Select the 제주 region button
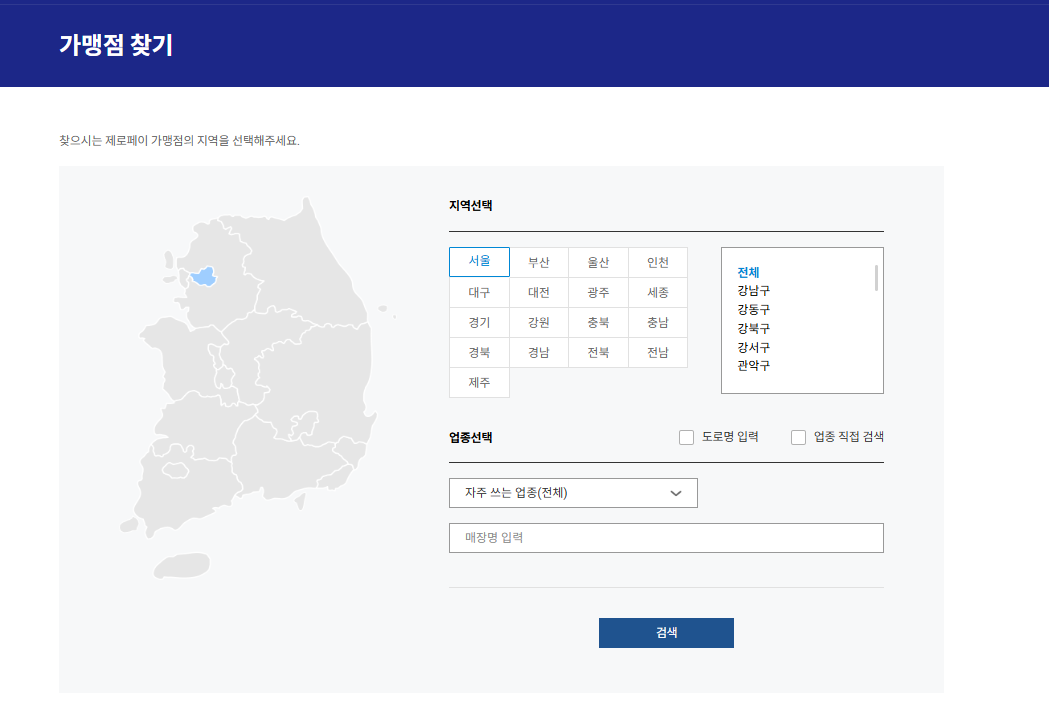Image resolution: width=1049 pixels, height=716 pixels. pos(479,383)
